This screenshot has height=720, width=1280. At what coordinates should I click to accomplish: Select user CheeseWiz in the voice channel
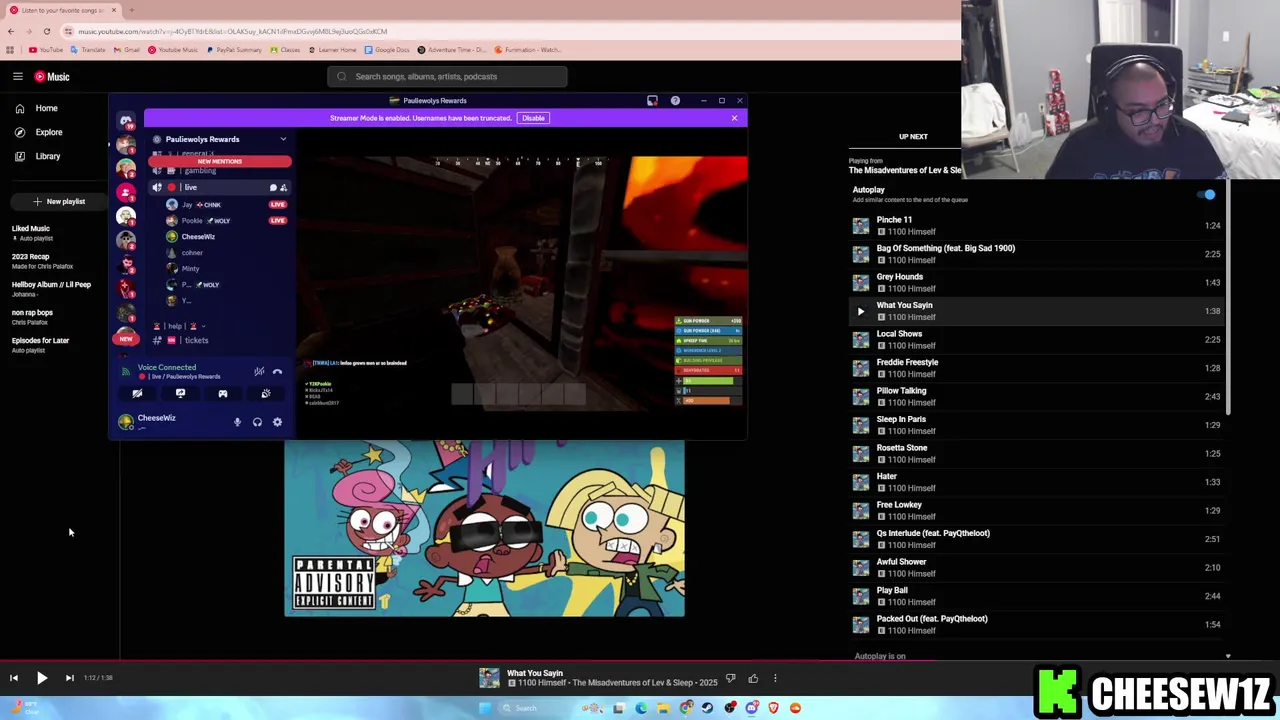point(197,237)
